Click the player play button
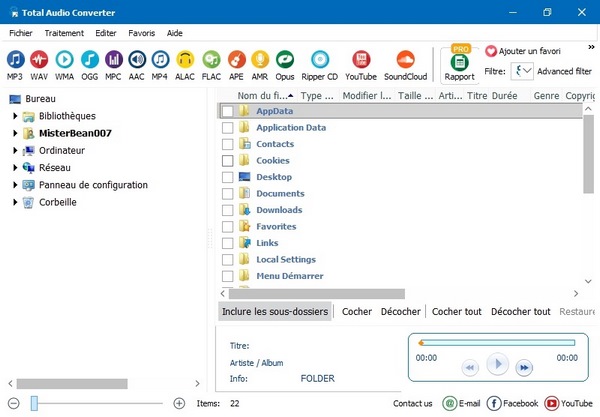Screen dimensions: 600x417 tap(497, 364)
